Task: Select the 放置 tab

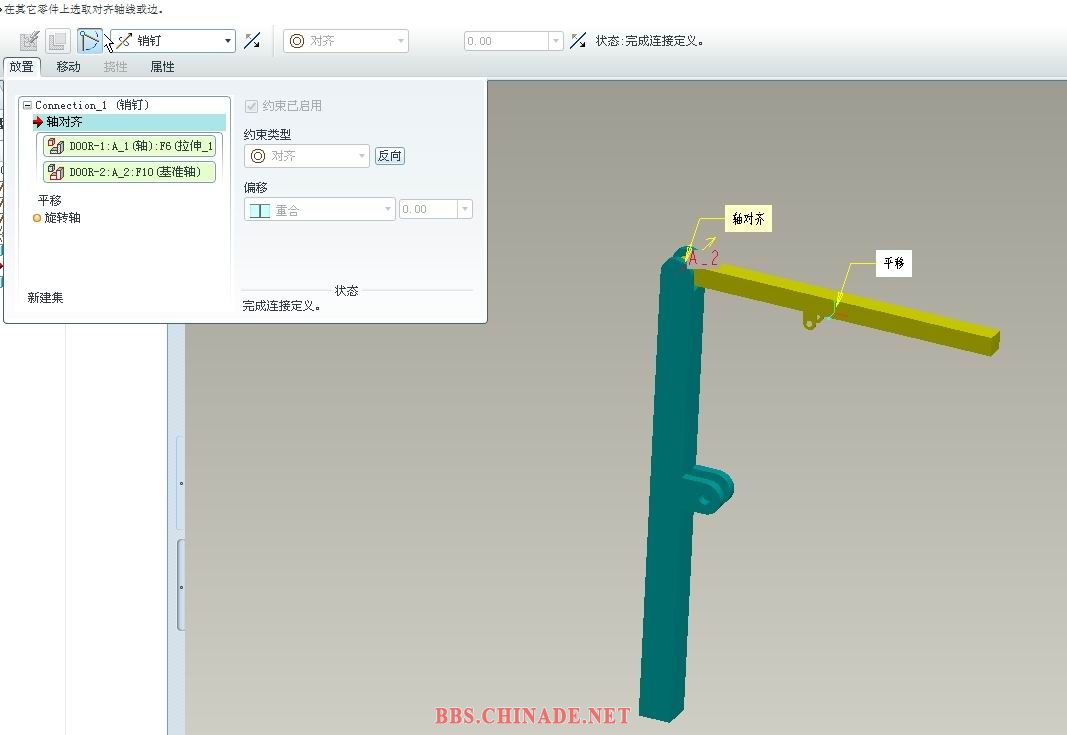Action: [21, 67]
